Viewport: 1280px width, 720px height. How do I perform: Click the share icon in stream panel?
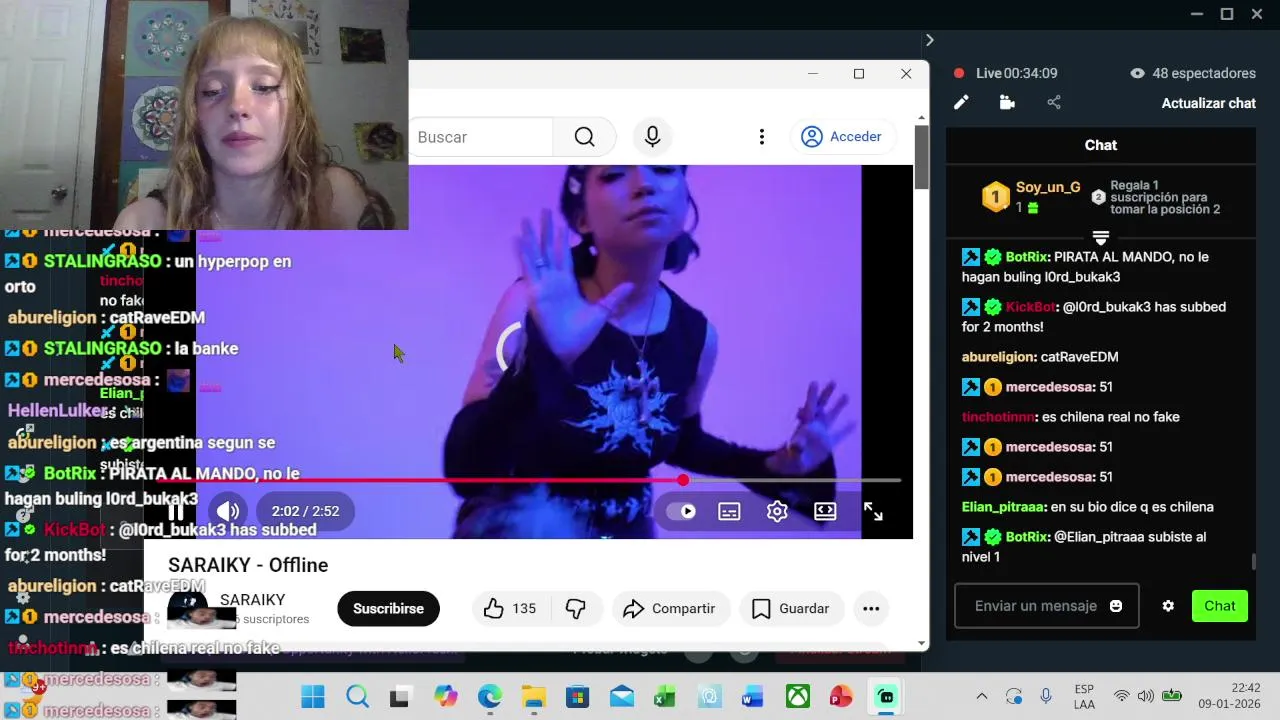pos(1054,102)
